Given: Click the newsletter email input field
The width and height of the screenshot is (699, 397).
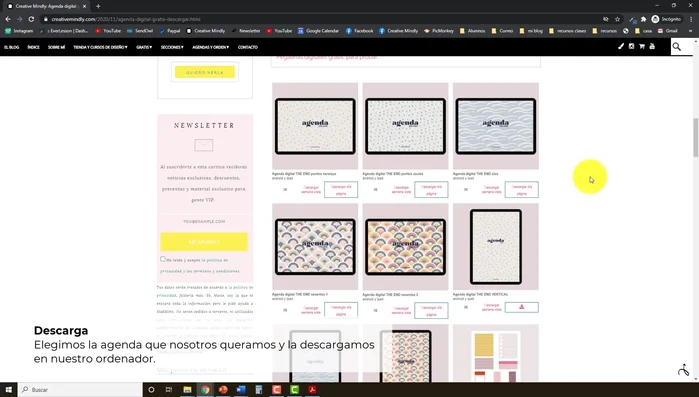Looking at the screenshot, I should [204, 221].
